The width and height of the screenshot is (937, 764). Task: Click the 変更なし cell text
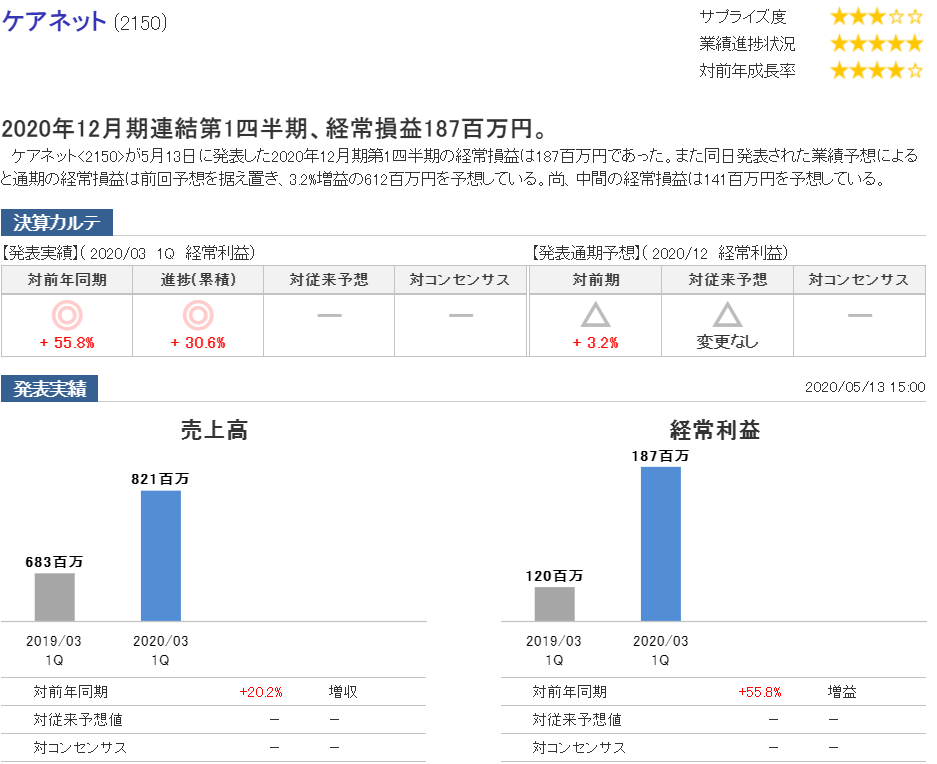[x=727, y=342]
